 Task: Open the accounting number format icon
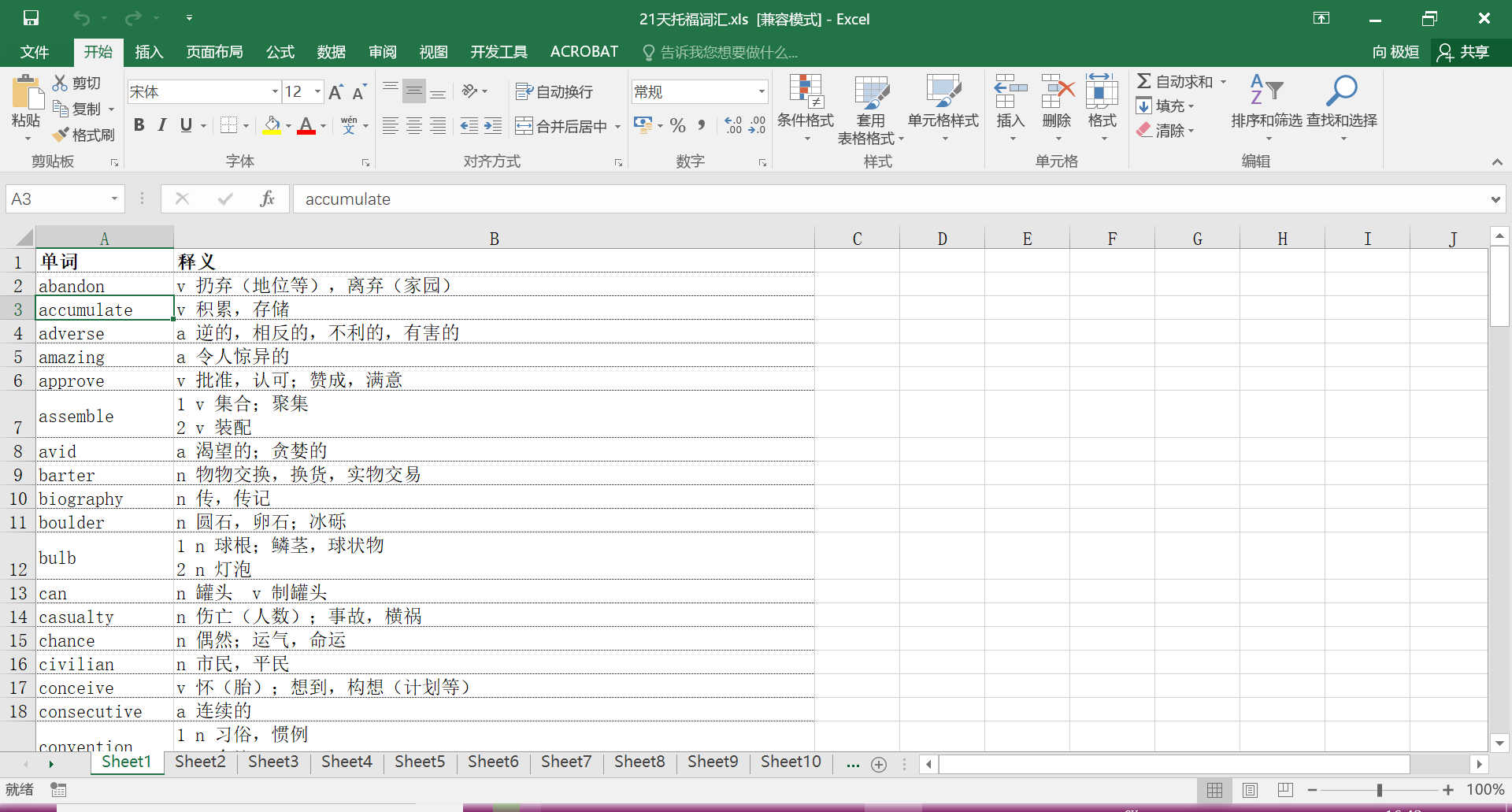[643, 125]
